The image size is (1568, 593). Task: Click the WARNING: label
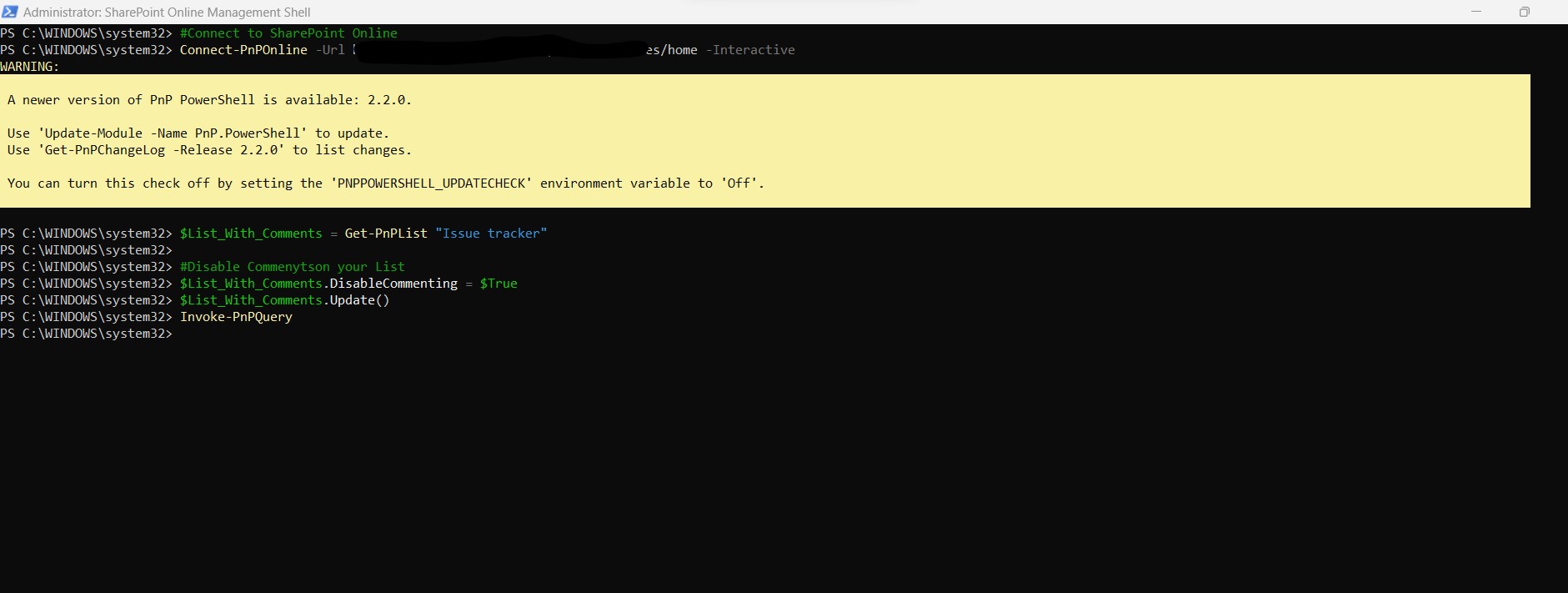30,67
